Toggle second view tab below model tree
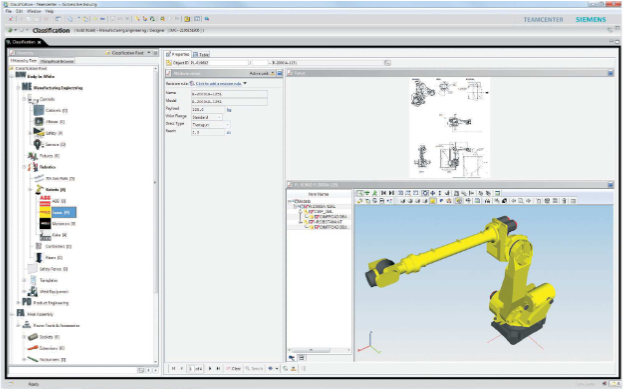 (302, 358)
